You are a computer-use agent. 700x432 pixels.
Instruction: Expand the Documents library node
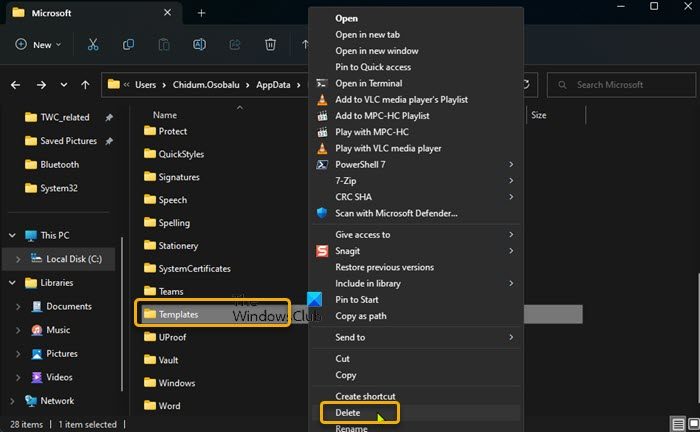(18, 307)
